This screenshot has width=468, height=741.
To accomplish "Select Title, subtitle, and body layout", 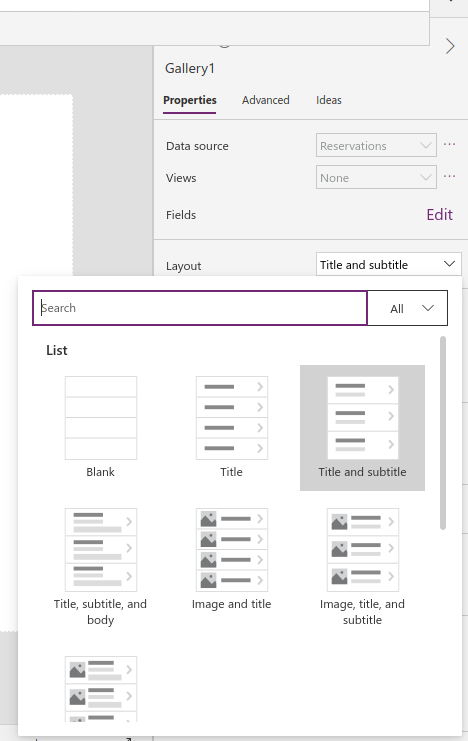I will pyautogui.click(x=101, y=550).
